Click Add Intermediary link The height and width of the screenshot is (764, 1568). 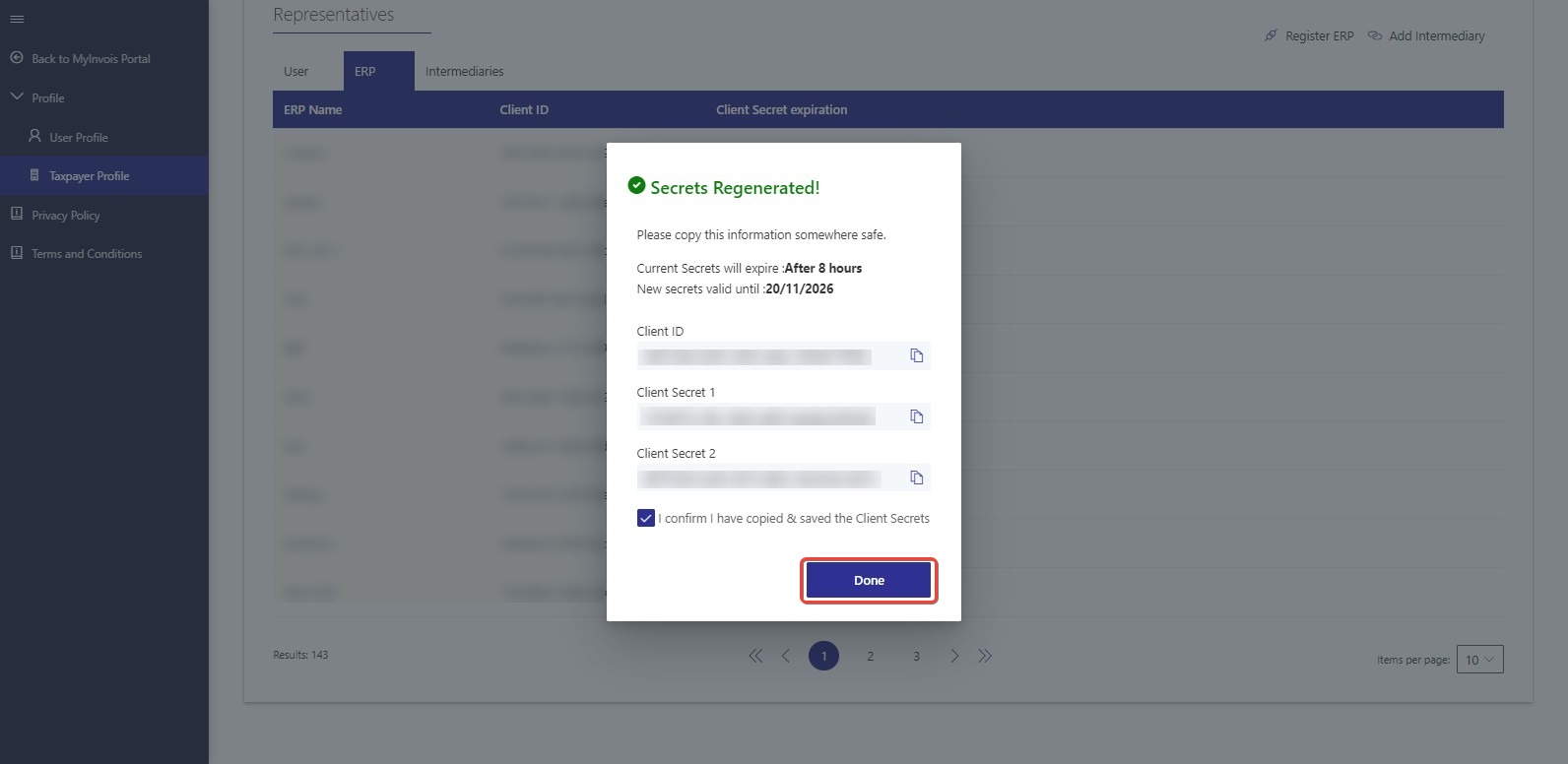[1426, 36]
